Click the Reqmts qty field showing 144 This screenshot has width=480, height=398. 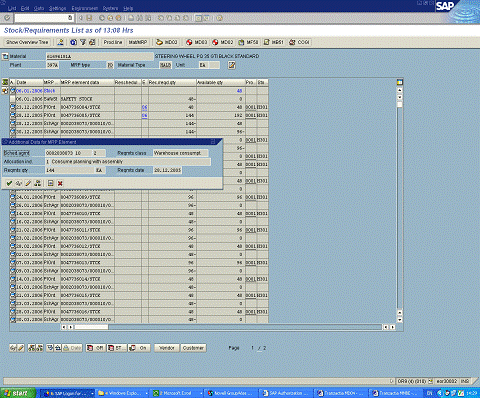pos(70,170)
